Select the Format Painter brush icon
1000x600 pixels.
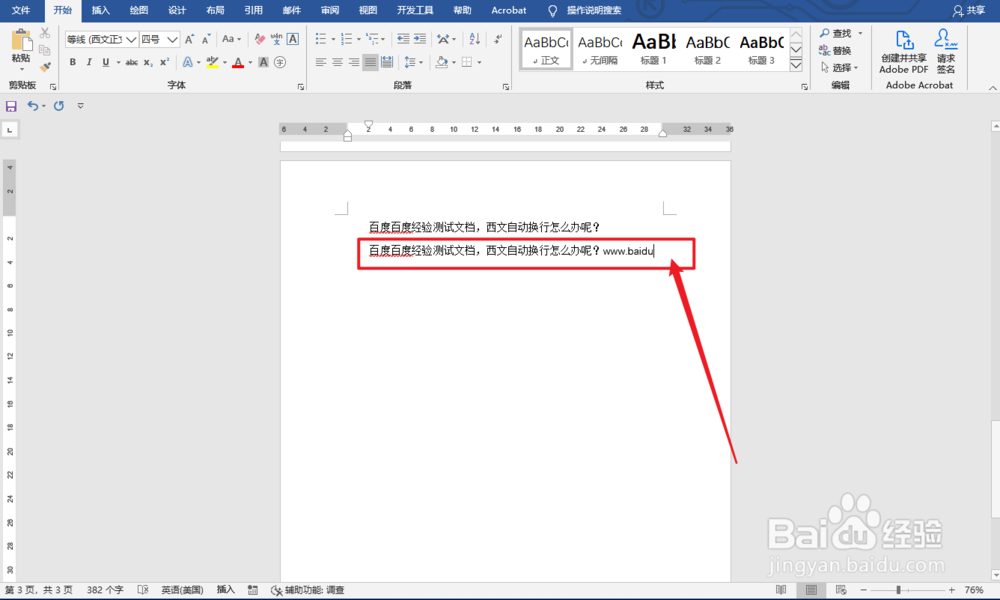[x=45, y=66]
